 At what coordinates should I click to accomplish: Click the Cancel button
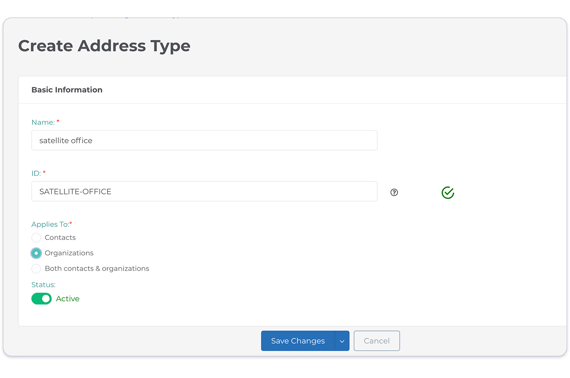[377, 341]
